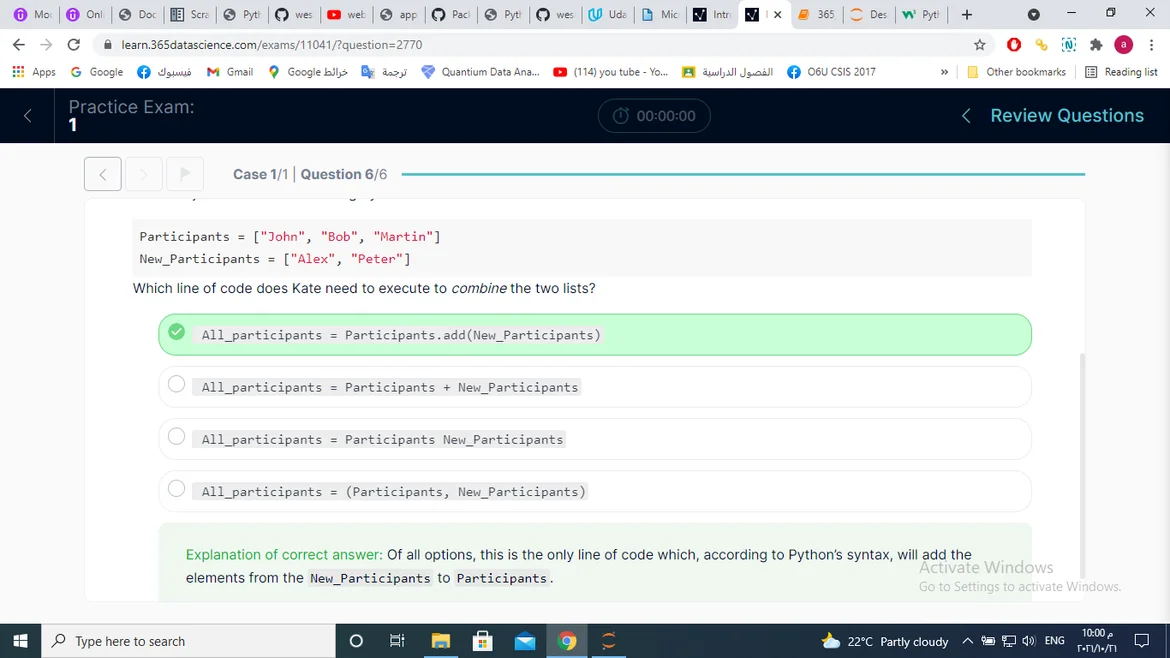Reload the page using the refresh icon
1170x658 pixels.
click(73, 45)
